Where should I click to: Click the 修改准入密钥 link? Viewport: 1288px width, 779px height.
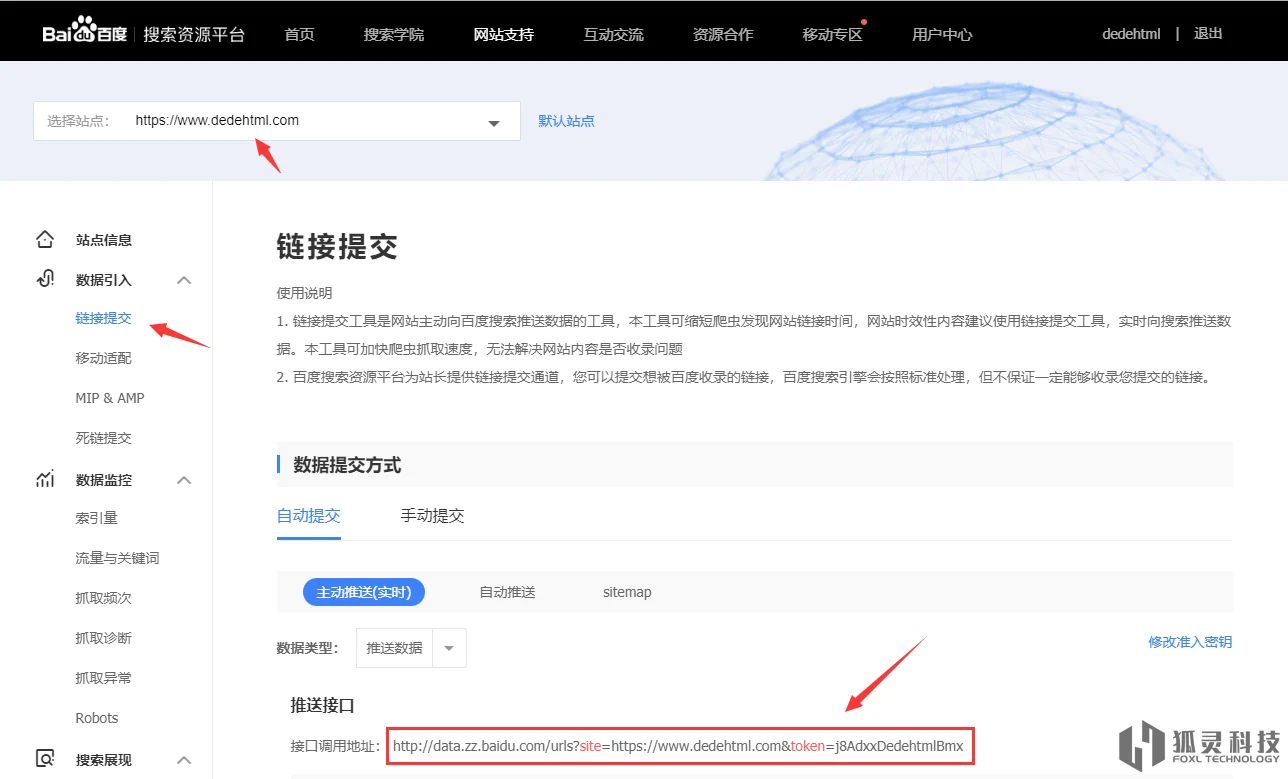coord(1190,642)
